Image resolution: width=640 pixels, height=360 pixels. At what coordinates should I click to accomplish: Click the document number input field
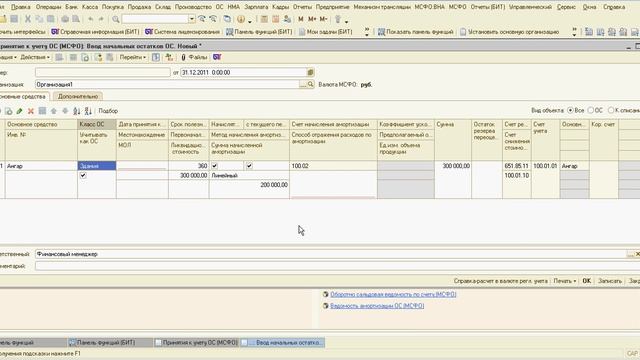pos(102,72)
